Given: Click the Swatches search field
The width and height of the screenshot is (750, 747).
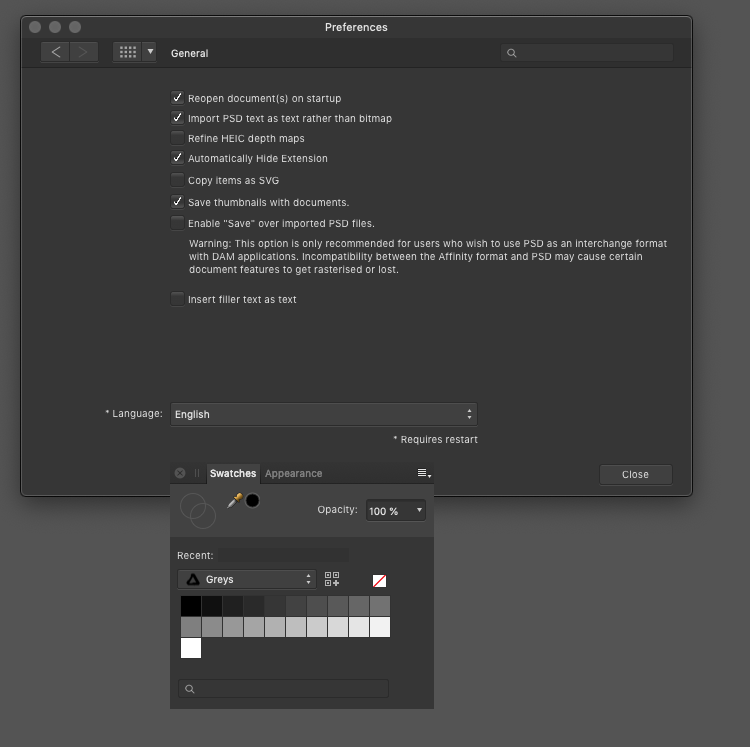Looking at the screenshot, I should (x=283, y=689).
